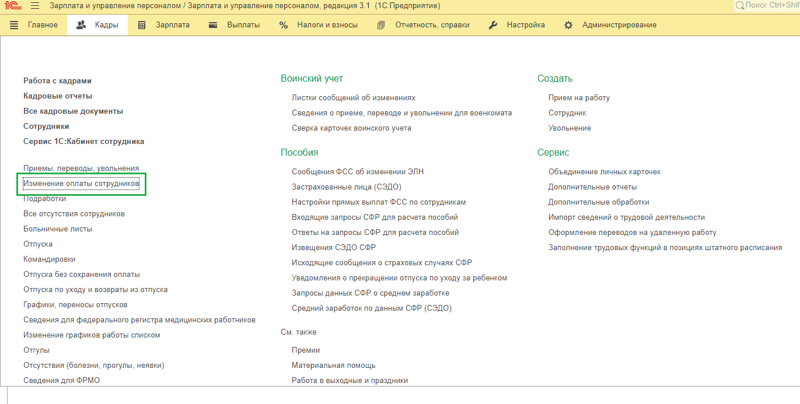Click the Настройка wrench icon
800x404 pixels.
493,25
